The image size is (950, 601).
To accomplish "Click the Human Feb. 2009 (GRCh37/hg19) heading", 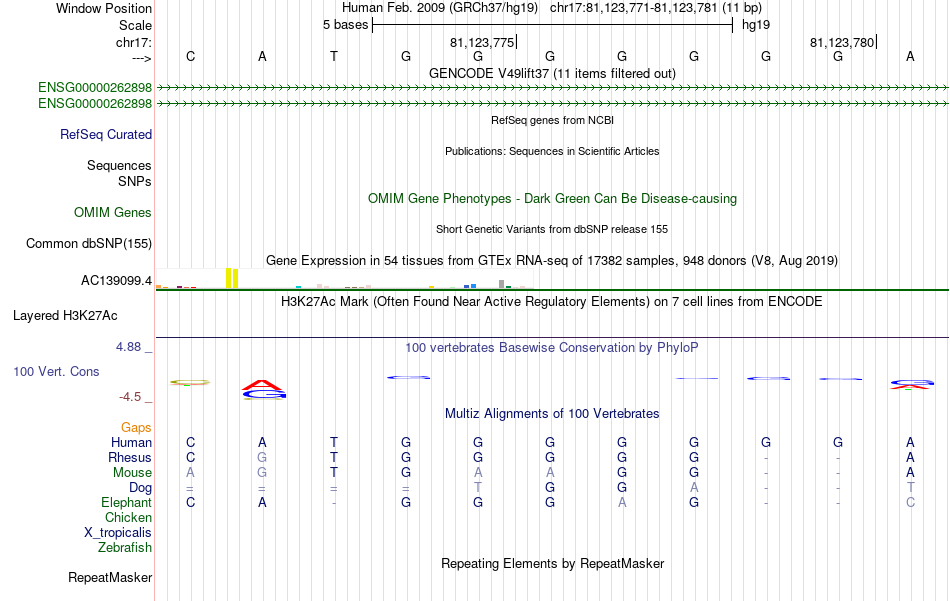I will point(440,8).
